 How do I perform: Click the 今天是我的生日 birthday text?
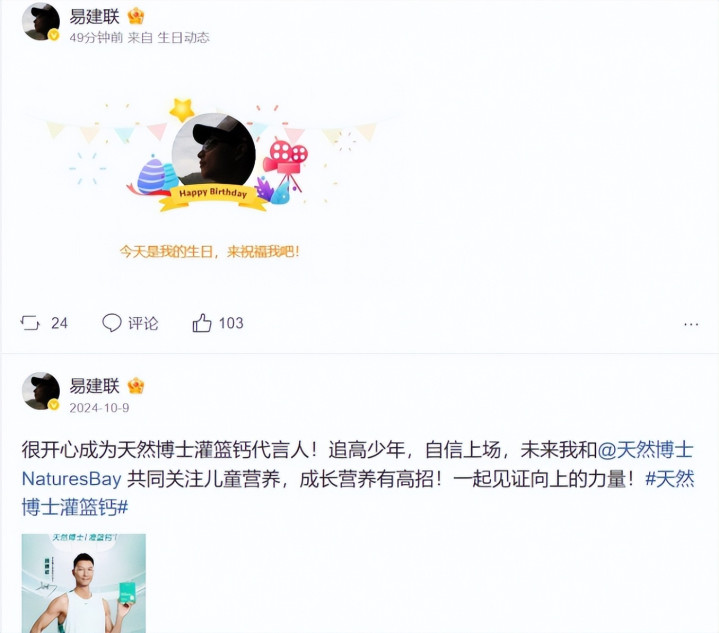[209, 251]
